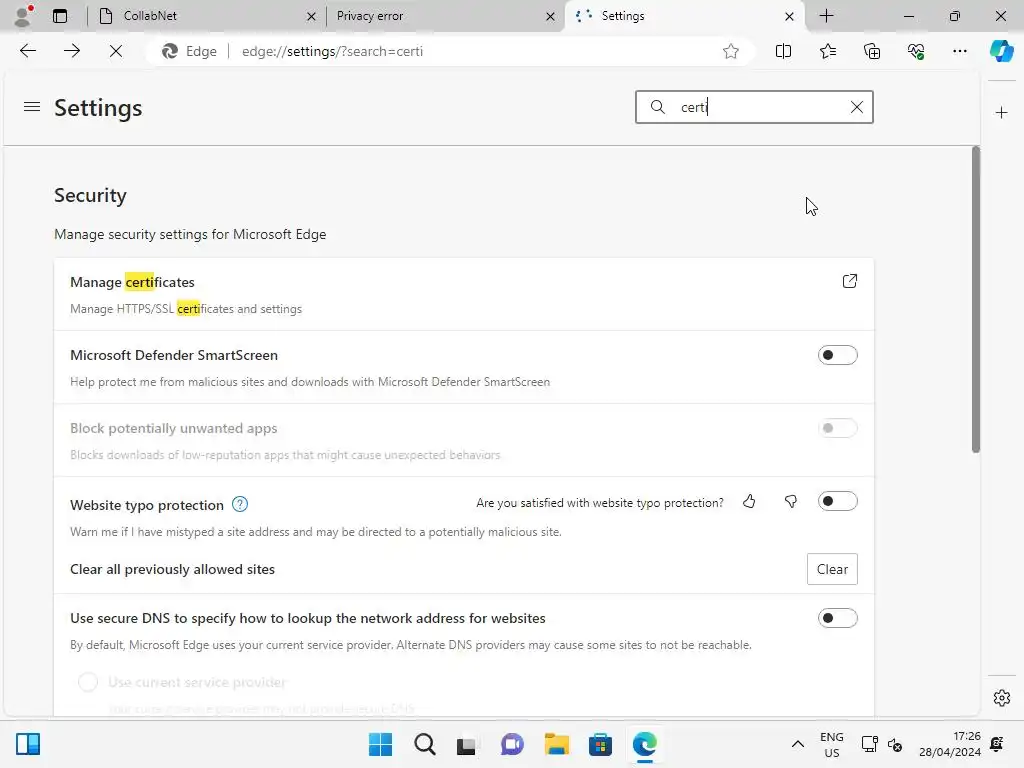Open Chat app on taskbar
The image size is (1024, 768).
click(512, 744)
